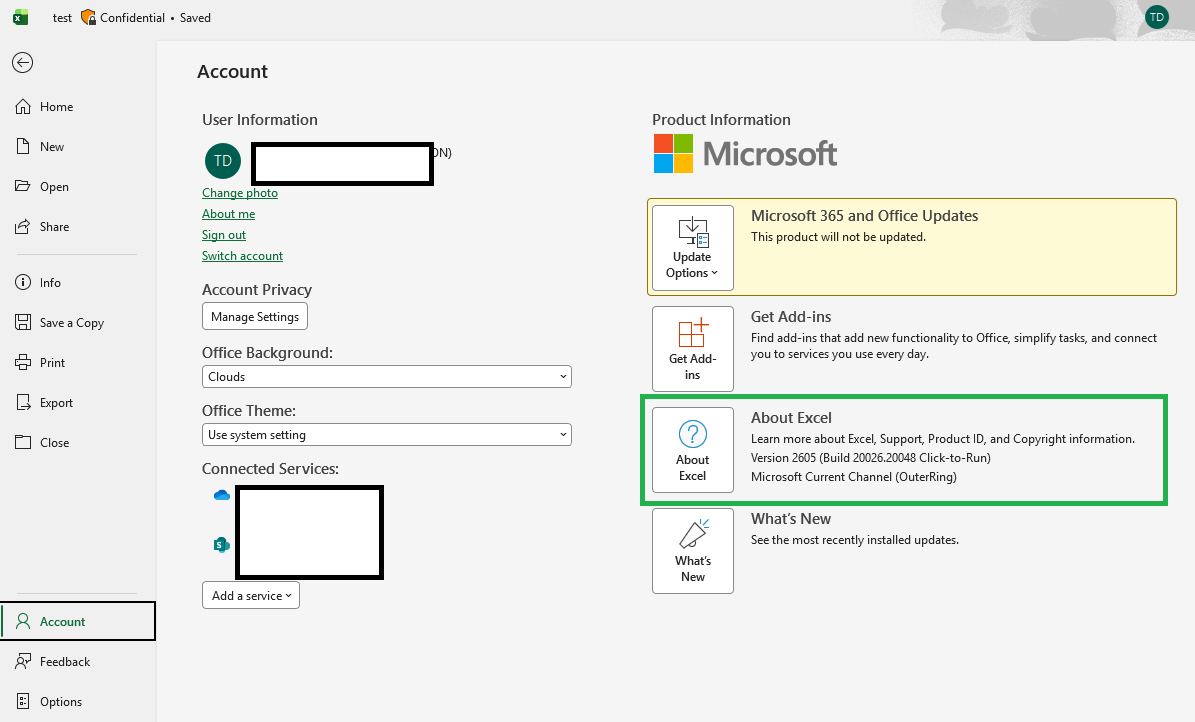Open Feedback from the sidebar
This screenshot has width=1195, height=722.
pyautogui.click(x=78, y=662)
